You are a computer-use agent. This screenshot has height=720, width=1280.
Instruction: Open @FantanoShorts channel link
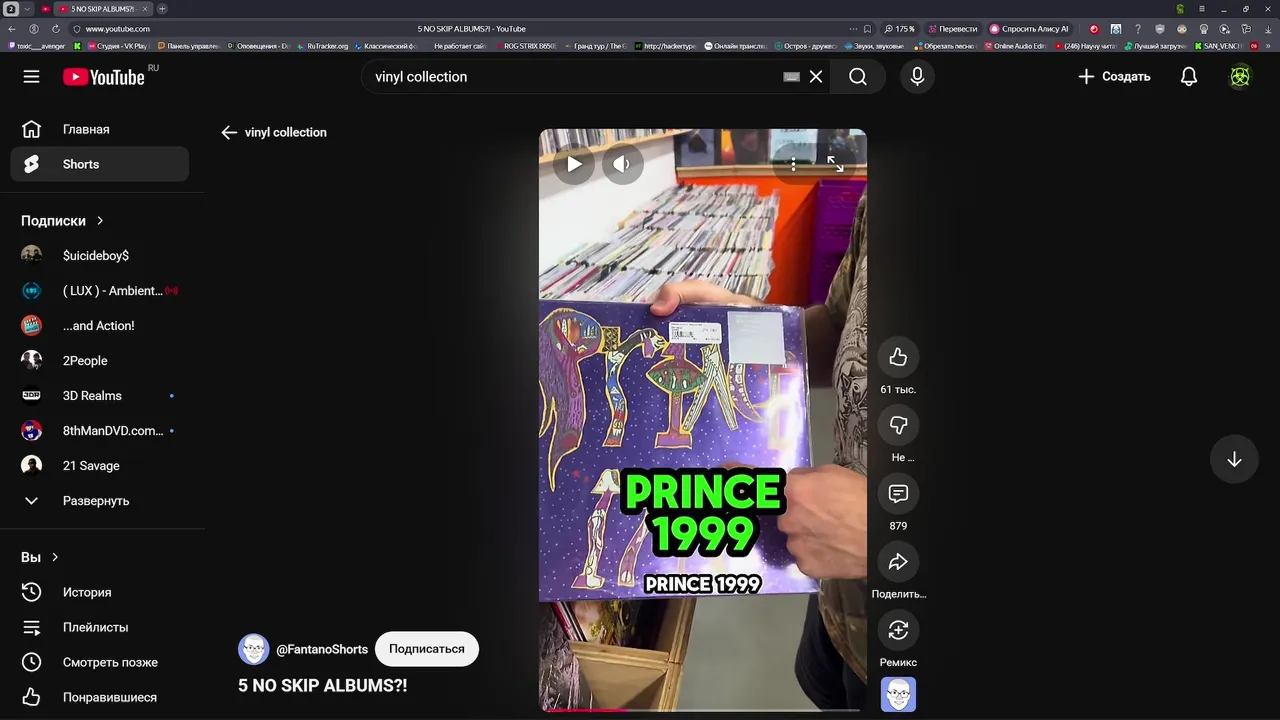point(322,649)
